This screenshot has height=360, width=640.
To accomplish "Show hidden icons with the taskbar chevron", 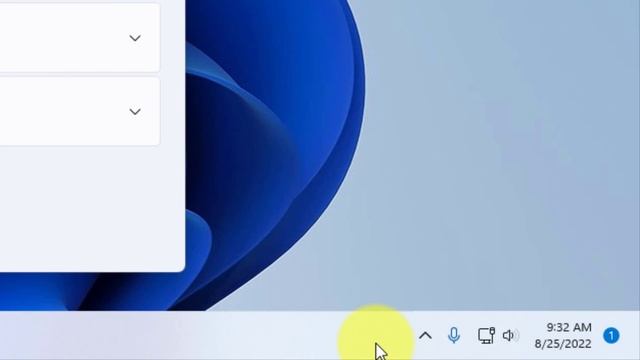I will 425,336.
